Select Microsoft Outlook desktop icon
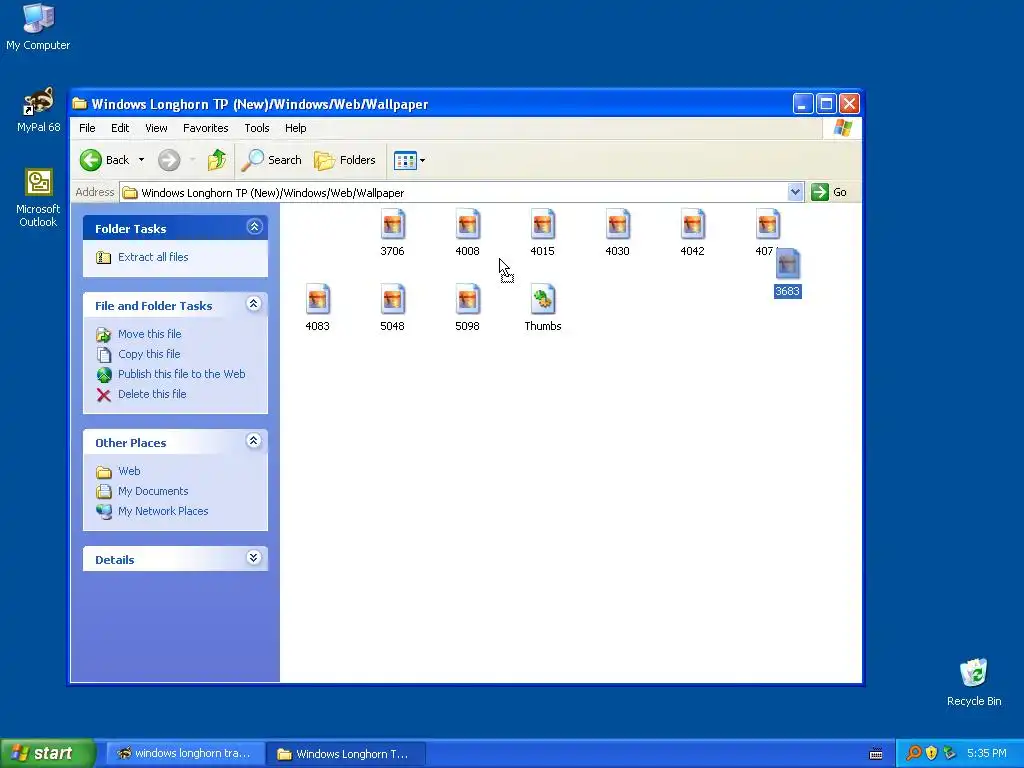The width and height of the screenshot is (1024, 768). [38, 198]
